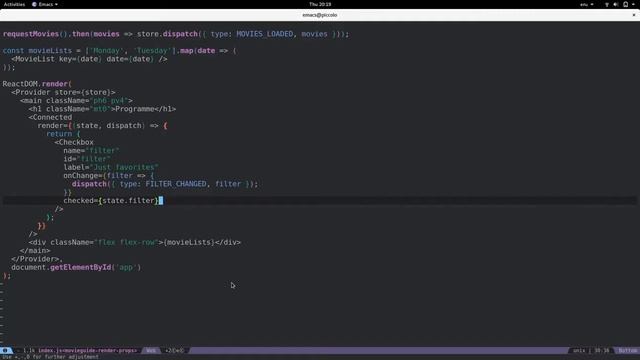Open the clock showing Thu 20:19
This screenshot has width=640, height=360.
pos(320,4)
